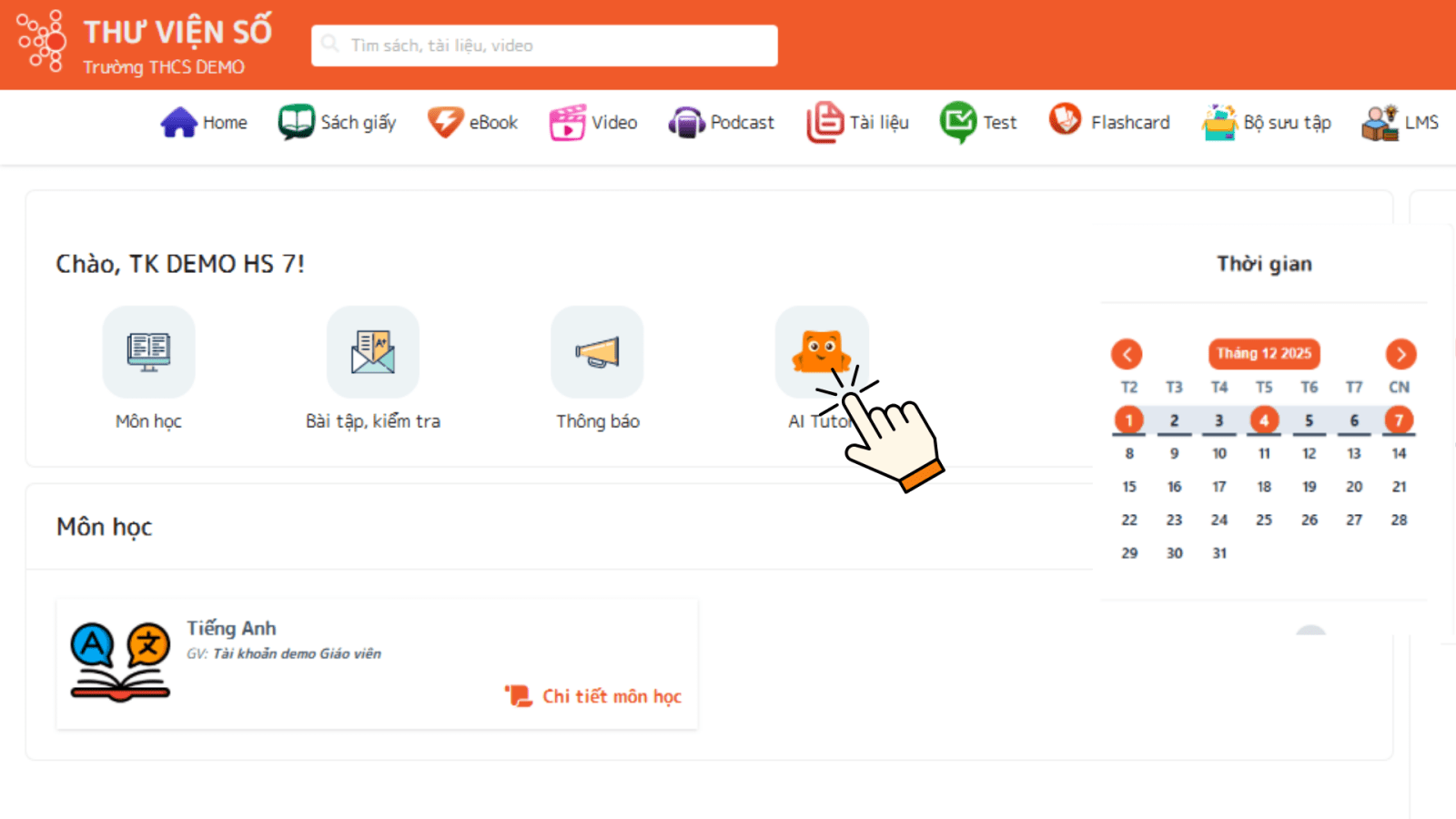Open the Môn học monitor icon

coord(148,351)
